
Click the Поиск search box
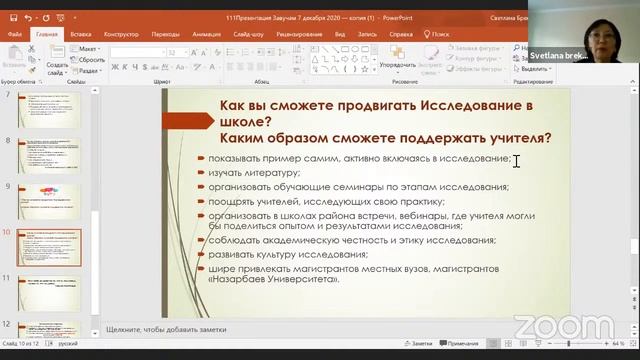point(436,34)
